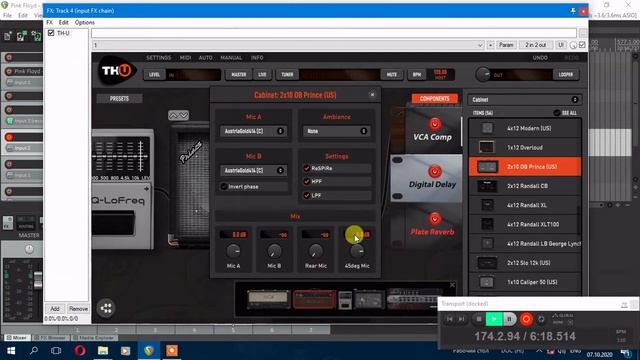The image size is (640, 360).
Task: Open the TH-U MANUAL menu
Action: tap(231, 58)
